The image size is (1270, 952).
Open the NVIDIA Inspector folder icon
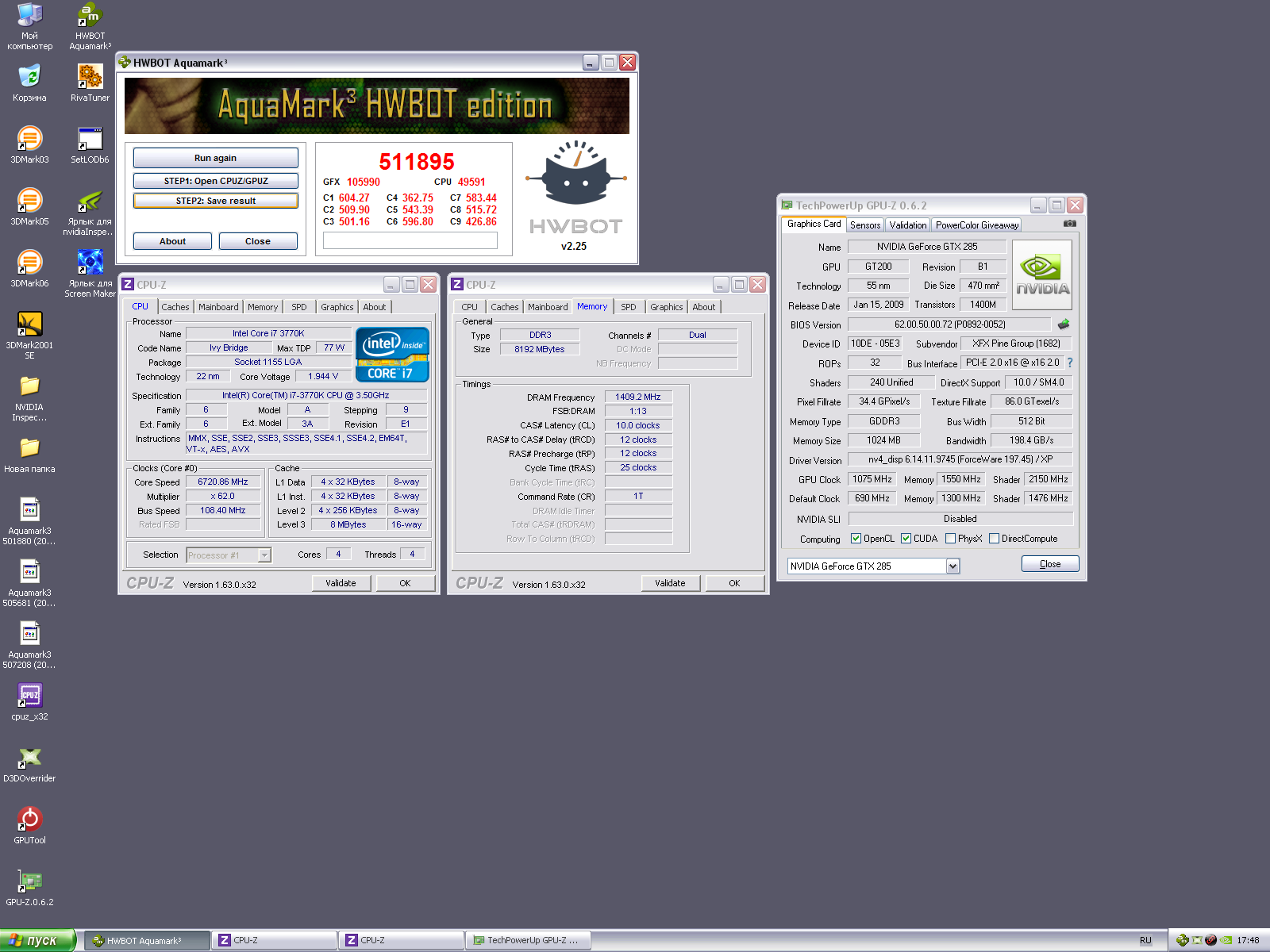29,397
